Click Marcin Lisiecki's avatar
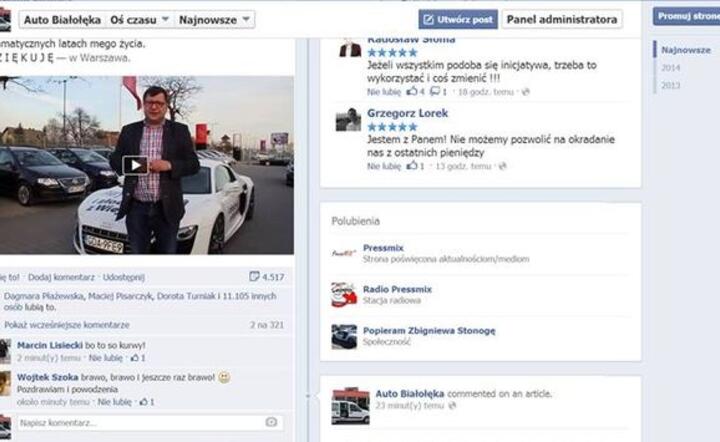 (5, 351)
